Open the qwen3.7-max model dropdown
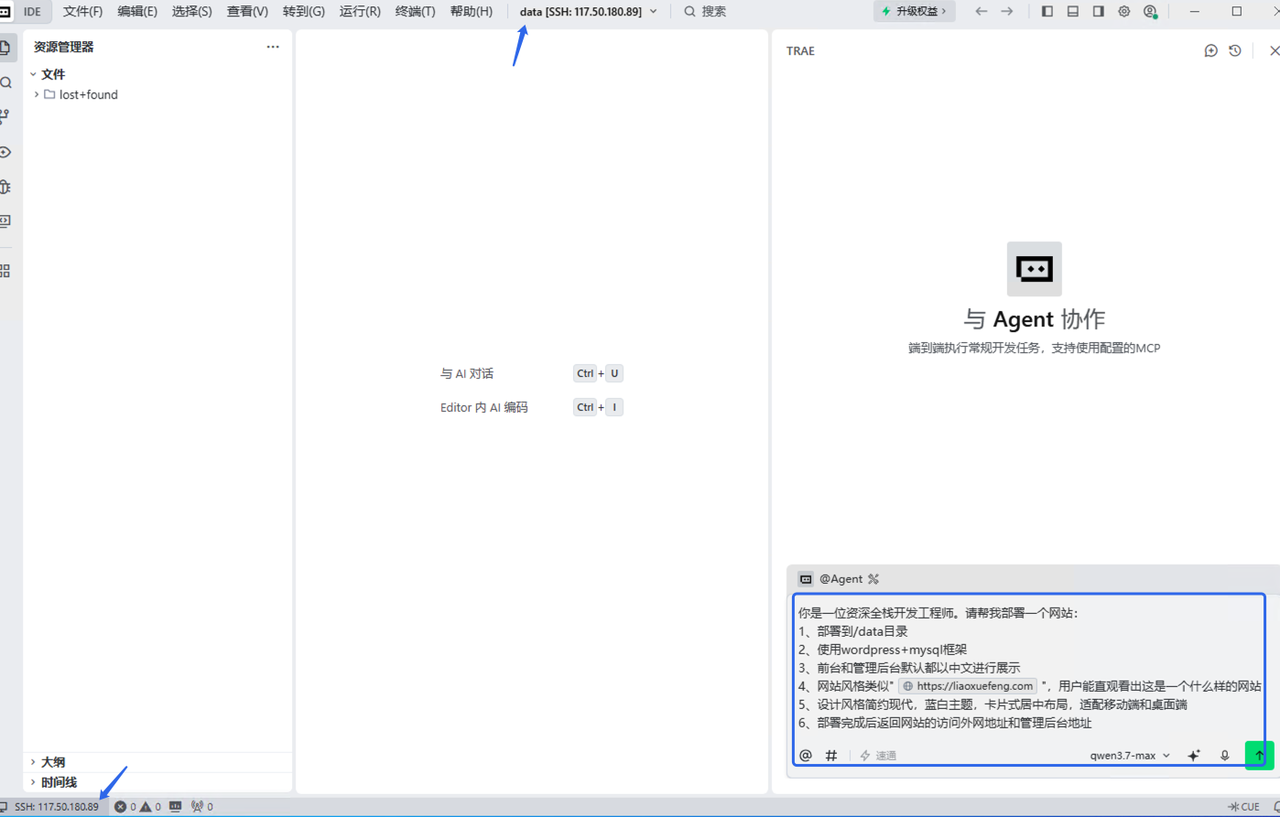Screen dimensions: 1280x817 tap(1130, 755)
